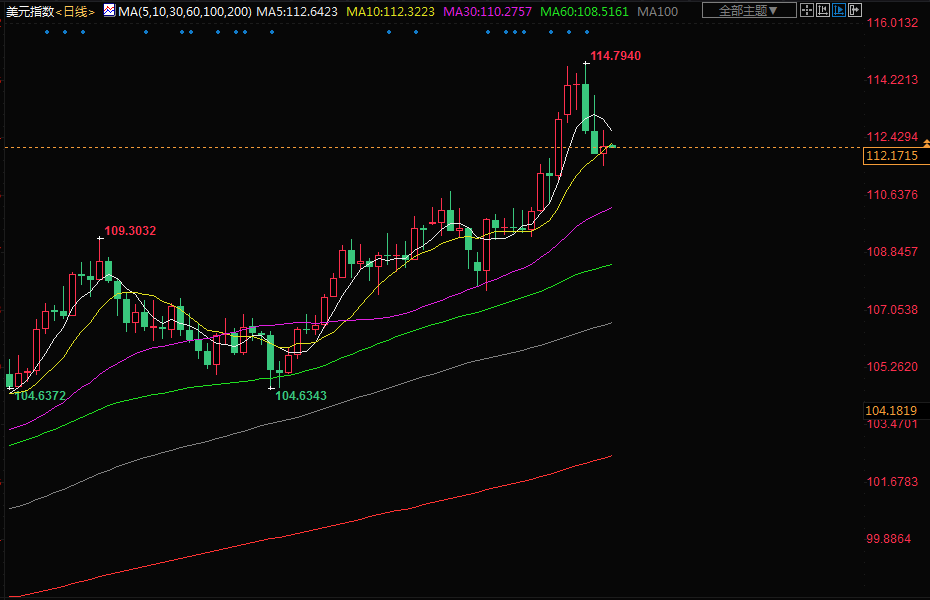Viewport: 930px width, 600px height.
Task: Select the white MA5 legend label
Action: pos(298,12)
